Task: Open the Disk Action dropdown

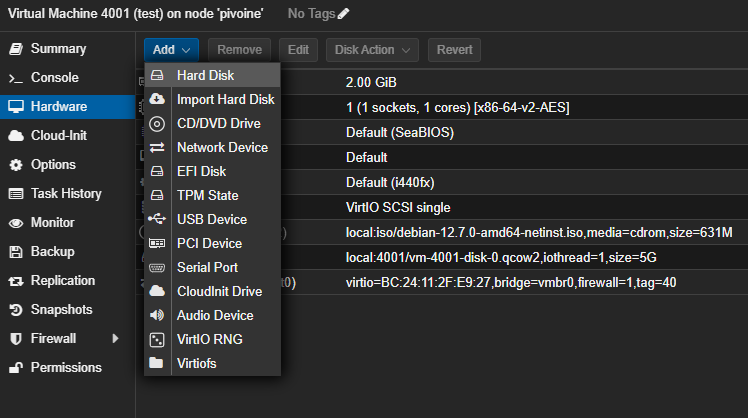Action: [x=372, y=50]
